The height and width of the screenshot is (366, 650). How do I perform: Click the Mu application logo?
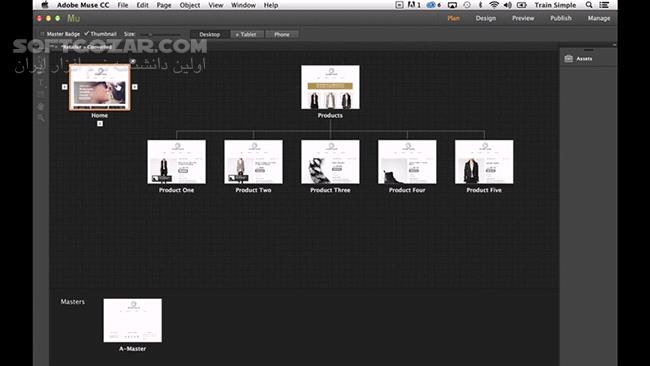click(x=73, y=18)
